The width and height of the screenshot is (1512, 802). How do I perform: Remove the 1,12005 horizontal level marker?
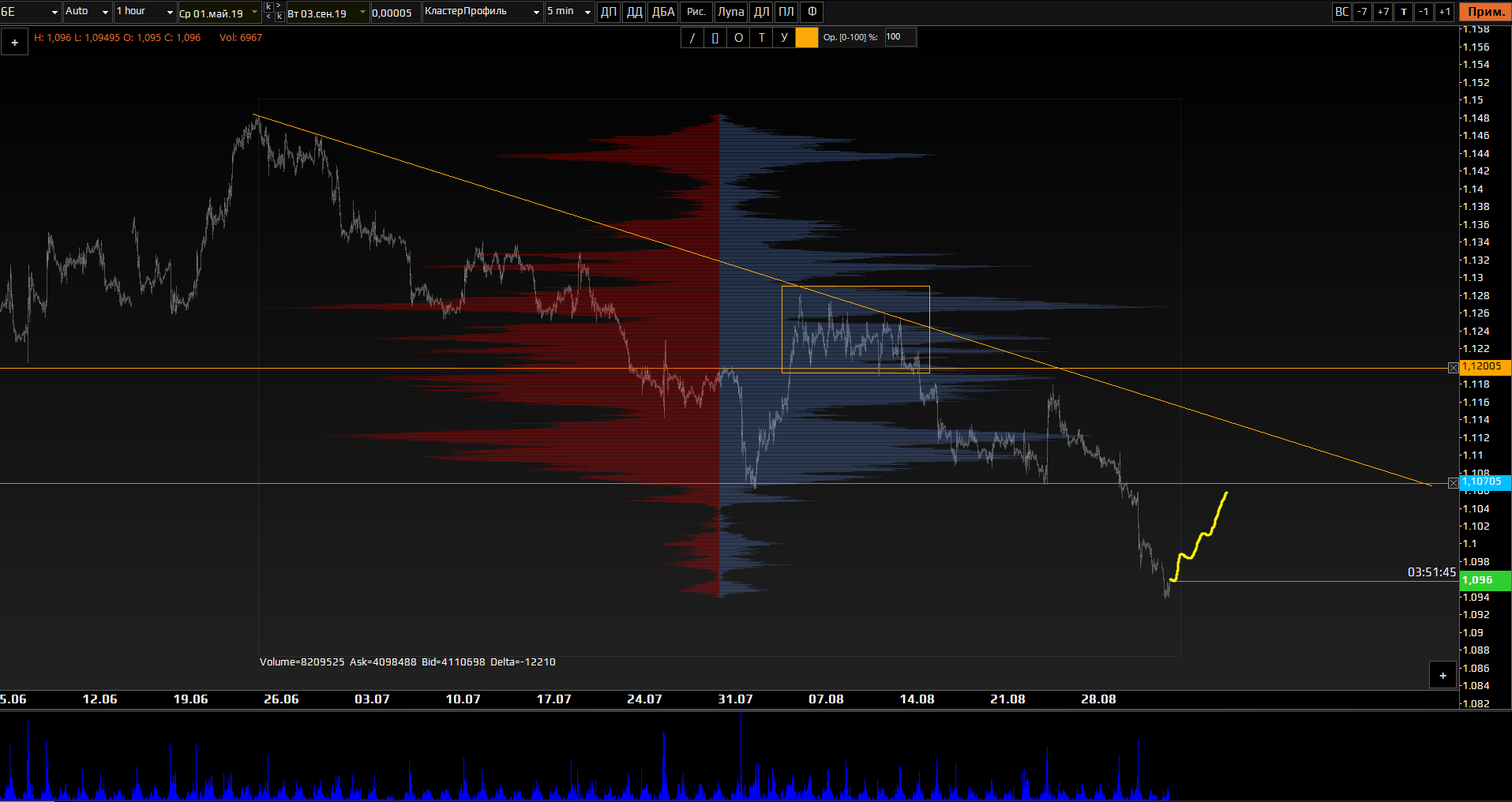[x=1453, y=368]
